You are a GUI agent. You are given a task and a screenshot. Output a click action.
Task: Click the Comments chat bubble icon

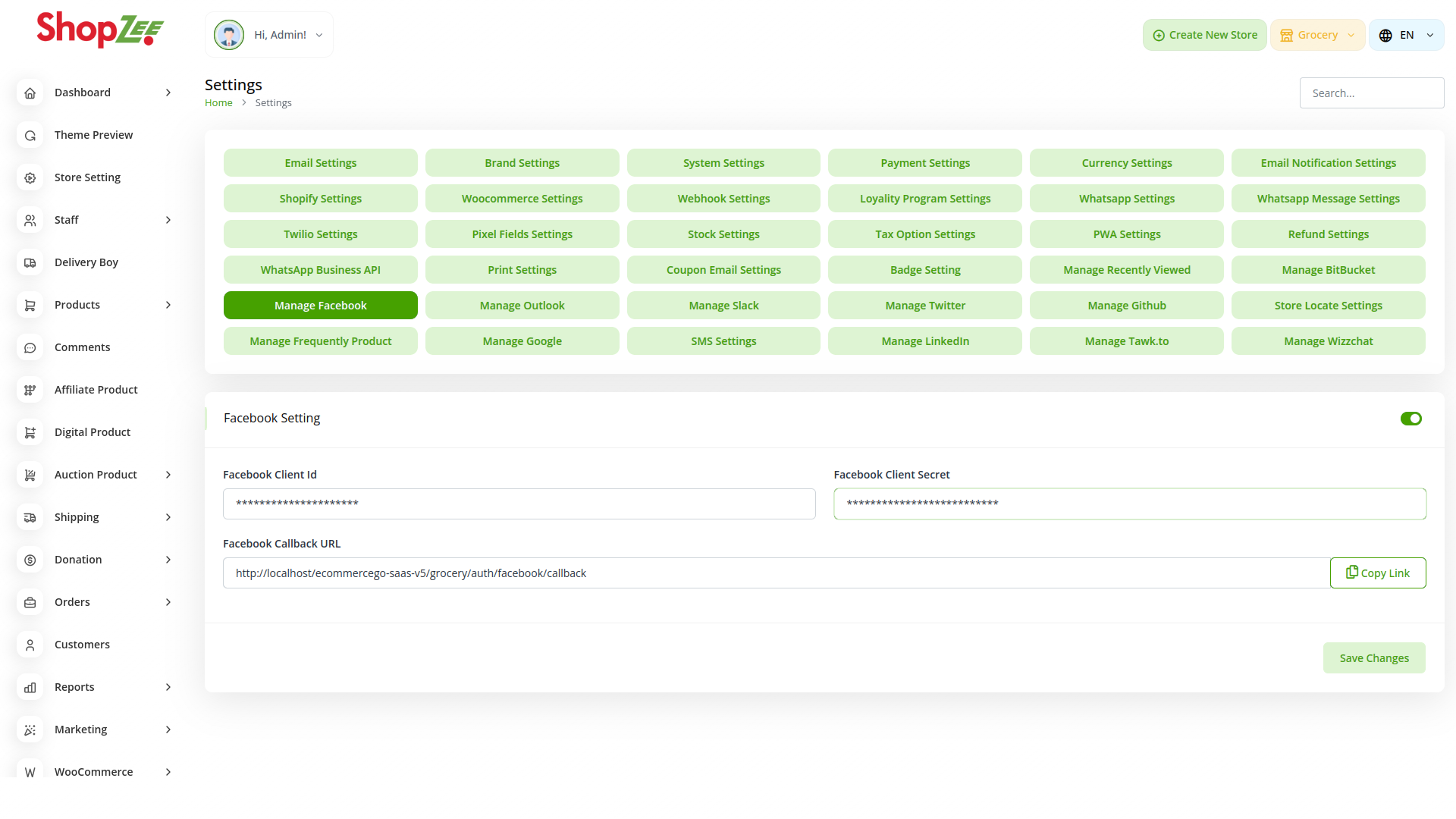(x=30, y=347)
